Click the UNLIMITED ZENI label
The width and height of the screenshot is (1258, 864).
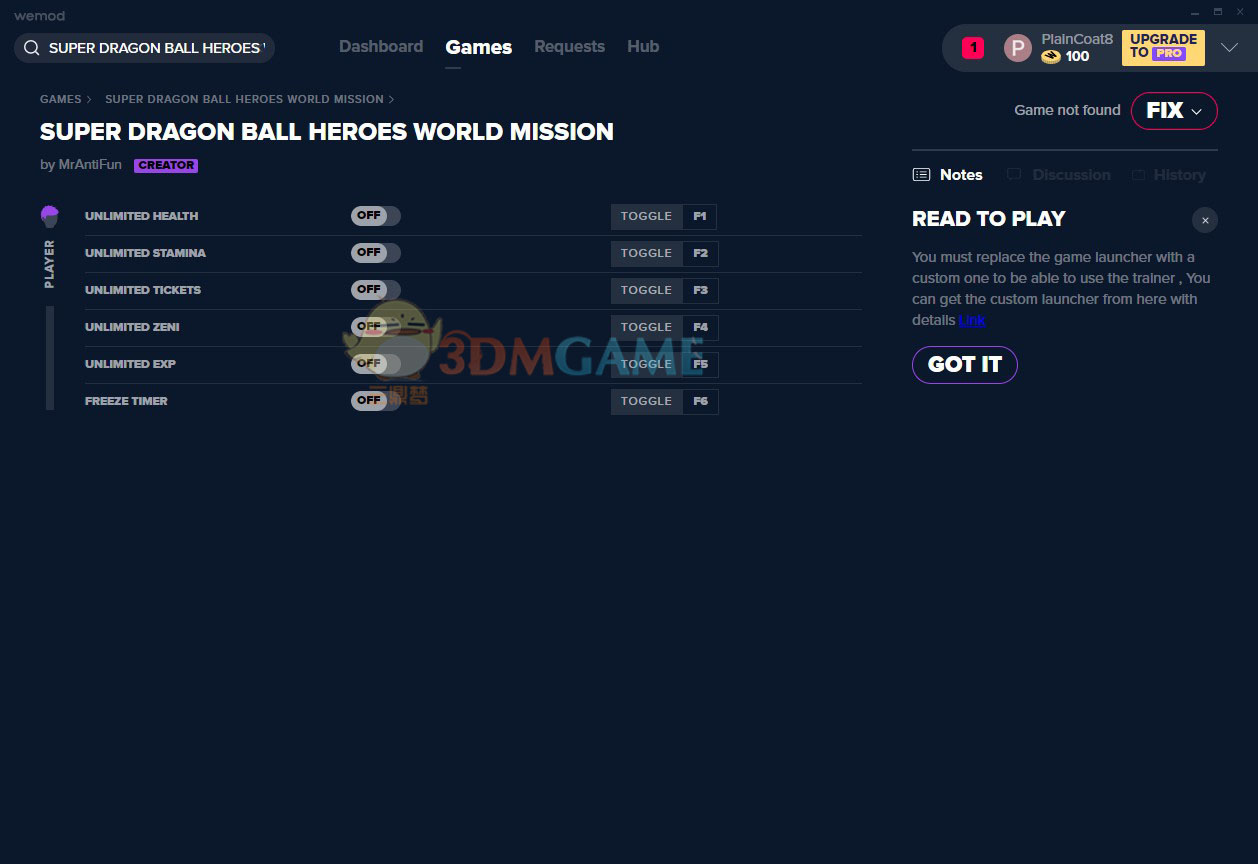pos(132,327)
